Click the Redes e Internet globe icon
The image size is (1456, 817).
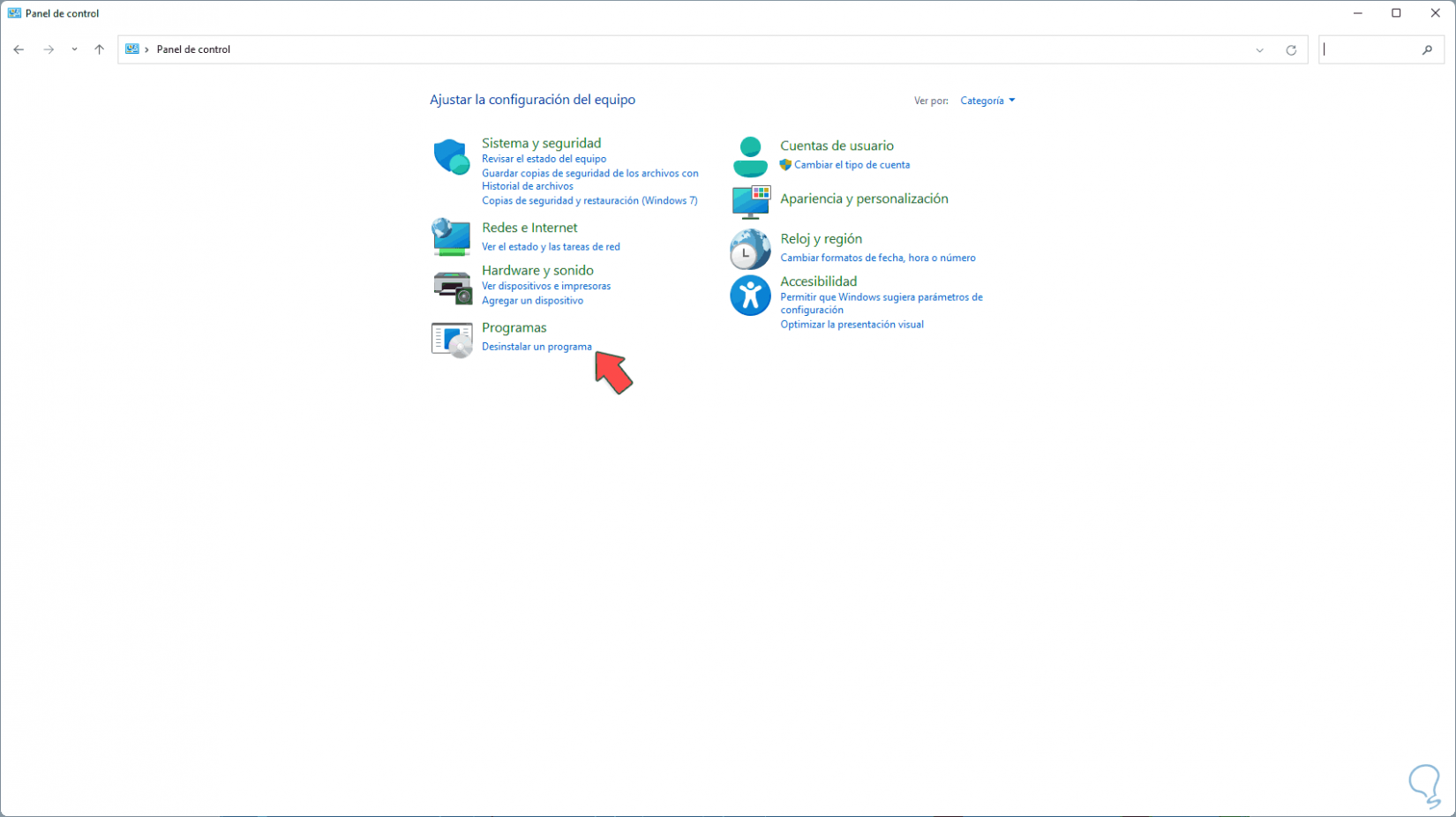(x=451, y=236)
